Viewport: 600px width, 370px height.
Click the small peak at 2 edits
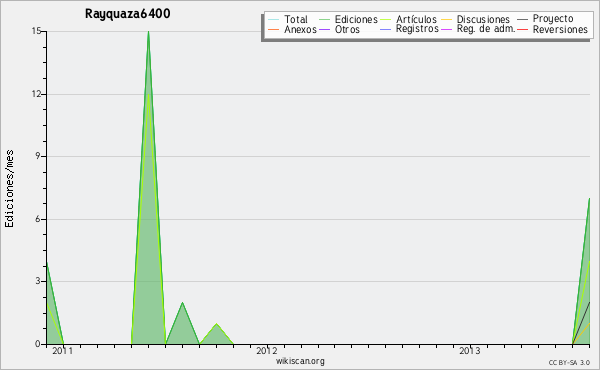tap(183, 303)
